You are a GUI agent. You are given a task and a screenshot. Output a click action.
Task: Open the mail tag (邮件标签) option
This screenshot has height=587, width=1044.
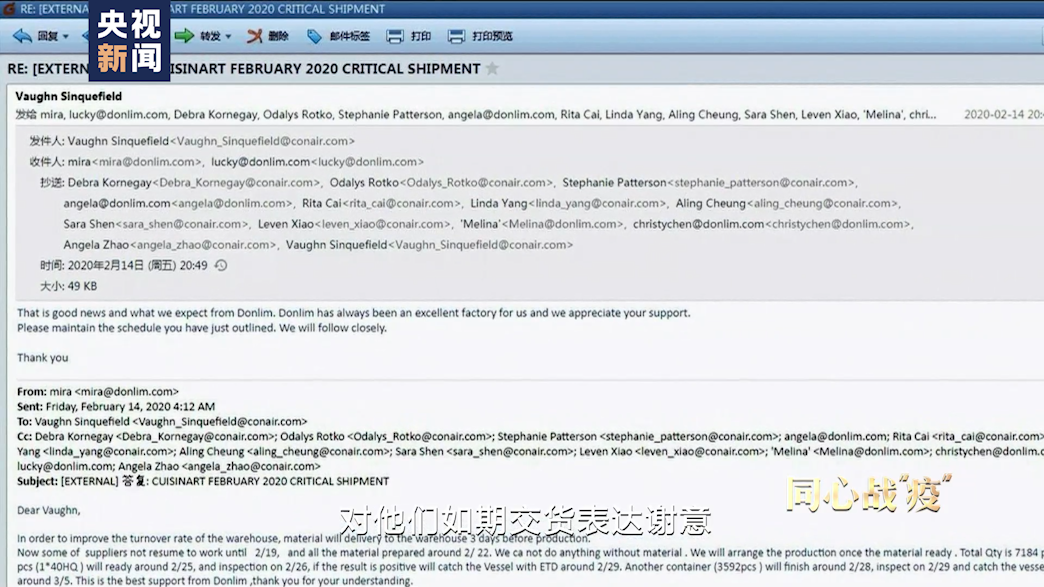pos(338,36)
